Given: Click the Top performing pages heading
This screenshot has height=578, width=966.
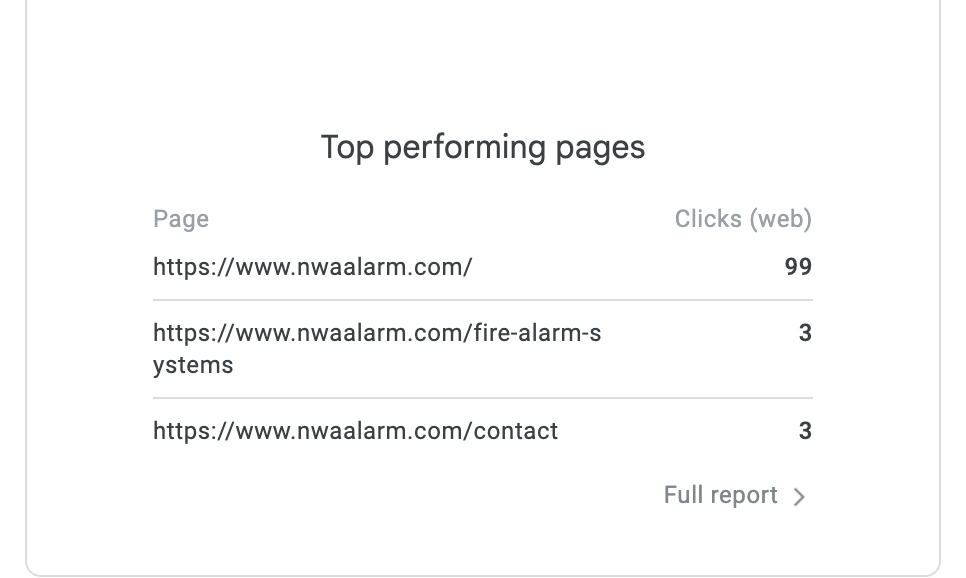Looking at the screenshot, I should coord(483,147).
